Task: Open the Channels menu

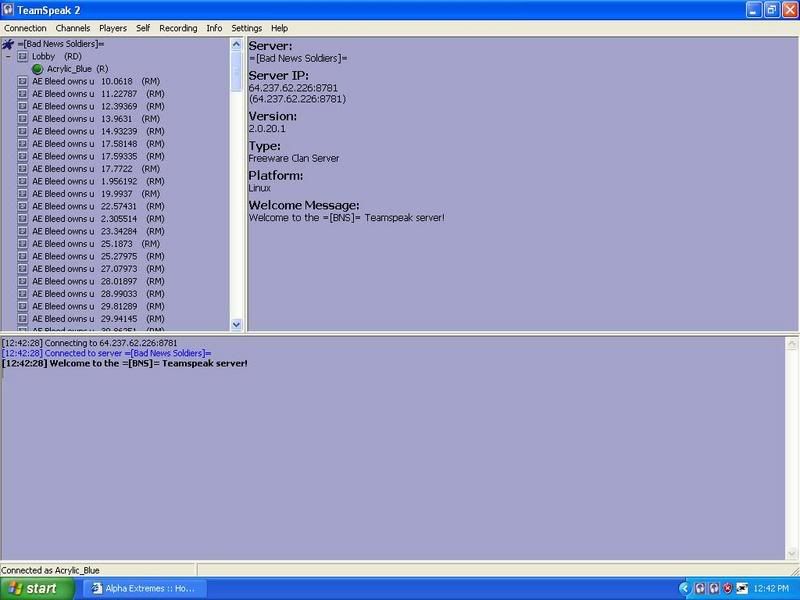Action: coord(72,28)
